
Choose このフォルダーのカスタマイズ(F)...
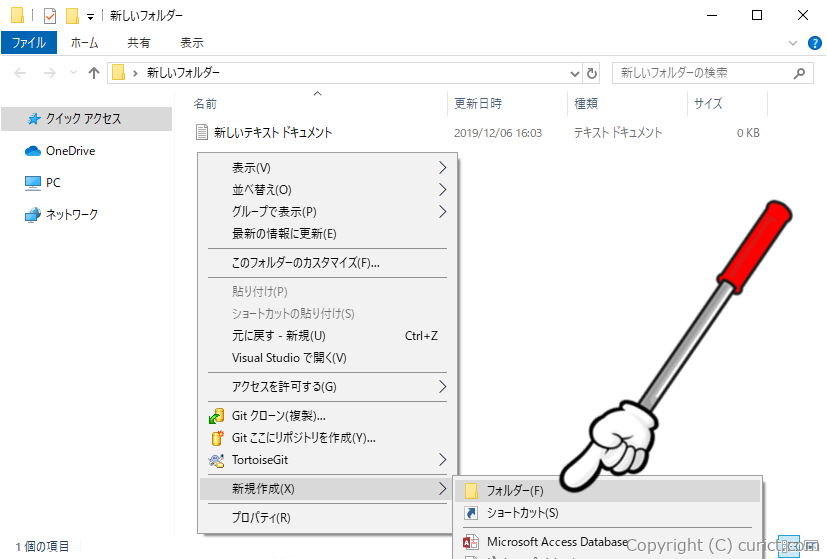[327, 263]
